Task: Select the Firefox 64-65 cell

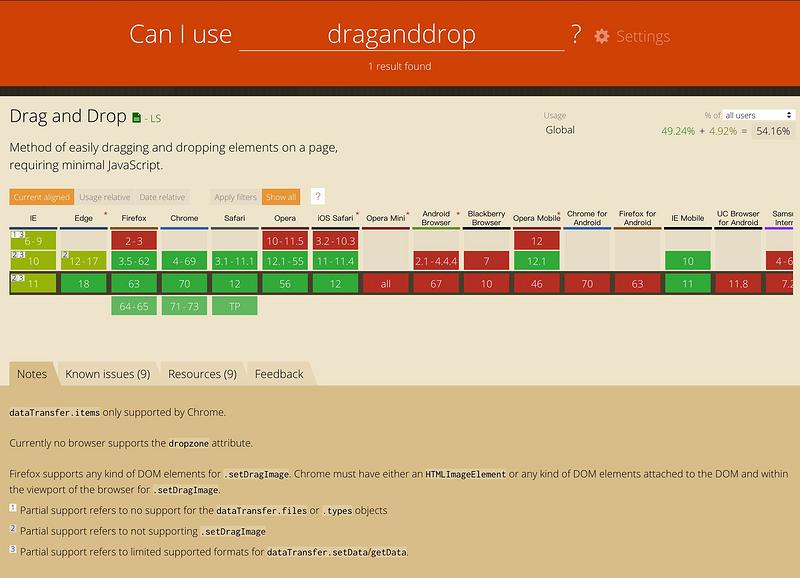Action: (134, 306)
